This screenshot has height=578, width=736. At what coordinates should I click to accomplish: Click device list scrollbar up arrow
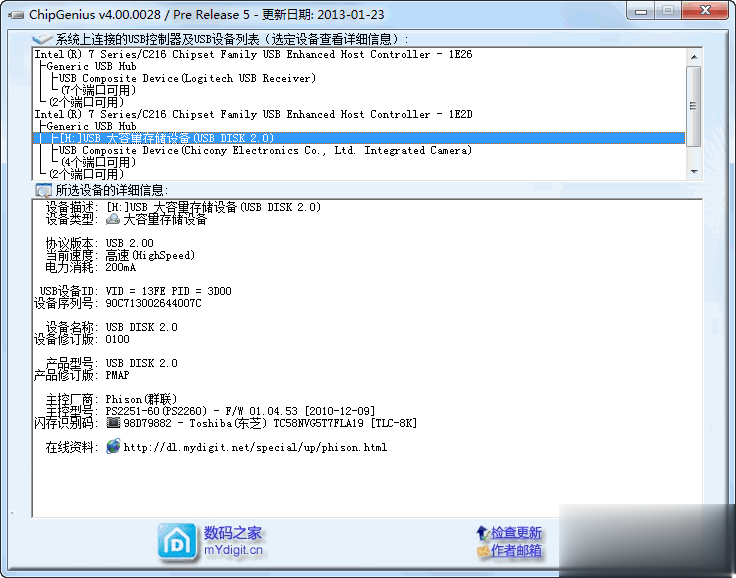point(694,57)
